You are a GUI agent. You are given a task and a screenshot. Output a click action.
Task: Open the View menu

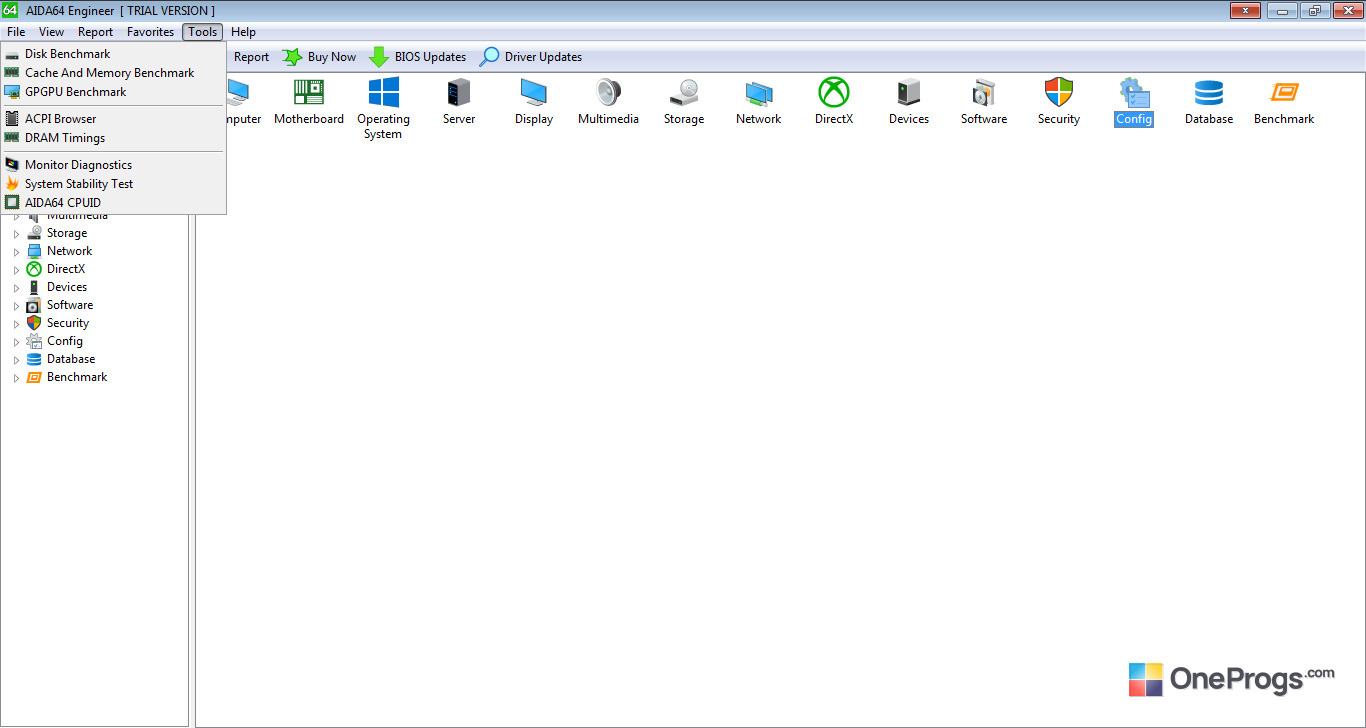point(51,32)
